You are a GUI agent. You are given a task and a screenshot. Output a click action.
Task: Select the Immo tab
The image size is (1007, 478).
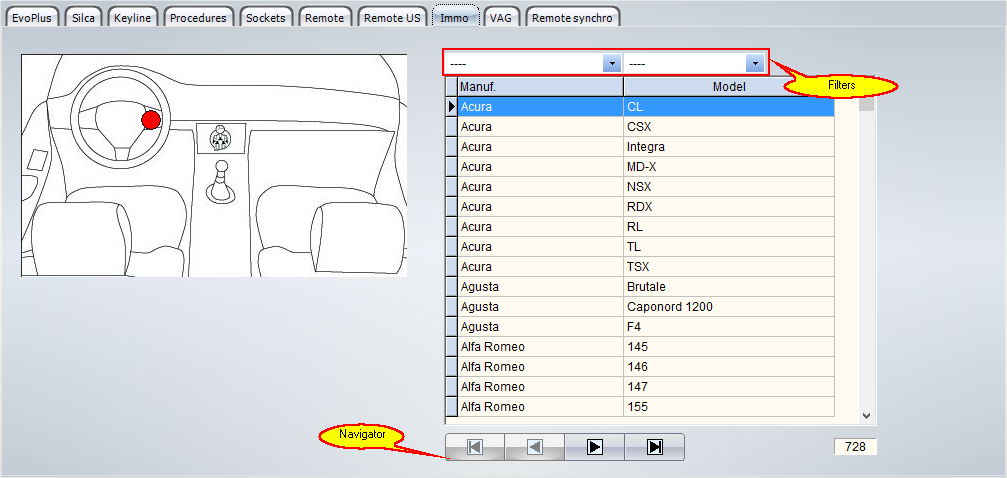(x=455, y=17)
